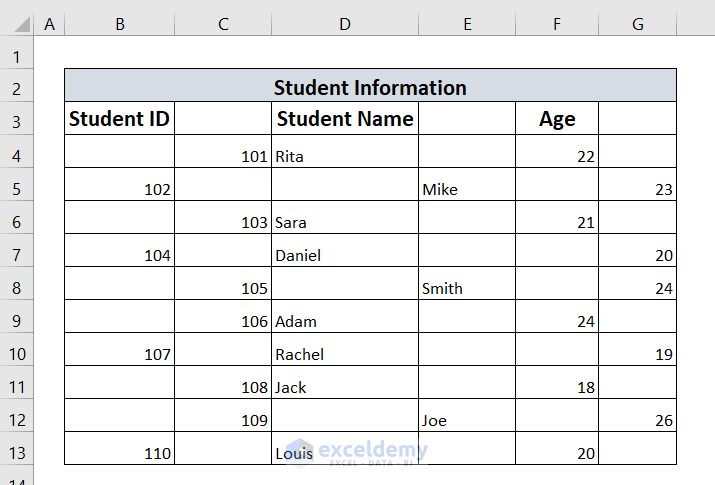Click the Age header cell
The height and width of the screenshot is (485, 715).
[557, 119]
